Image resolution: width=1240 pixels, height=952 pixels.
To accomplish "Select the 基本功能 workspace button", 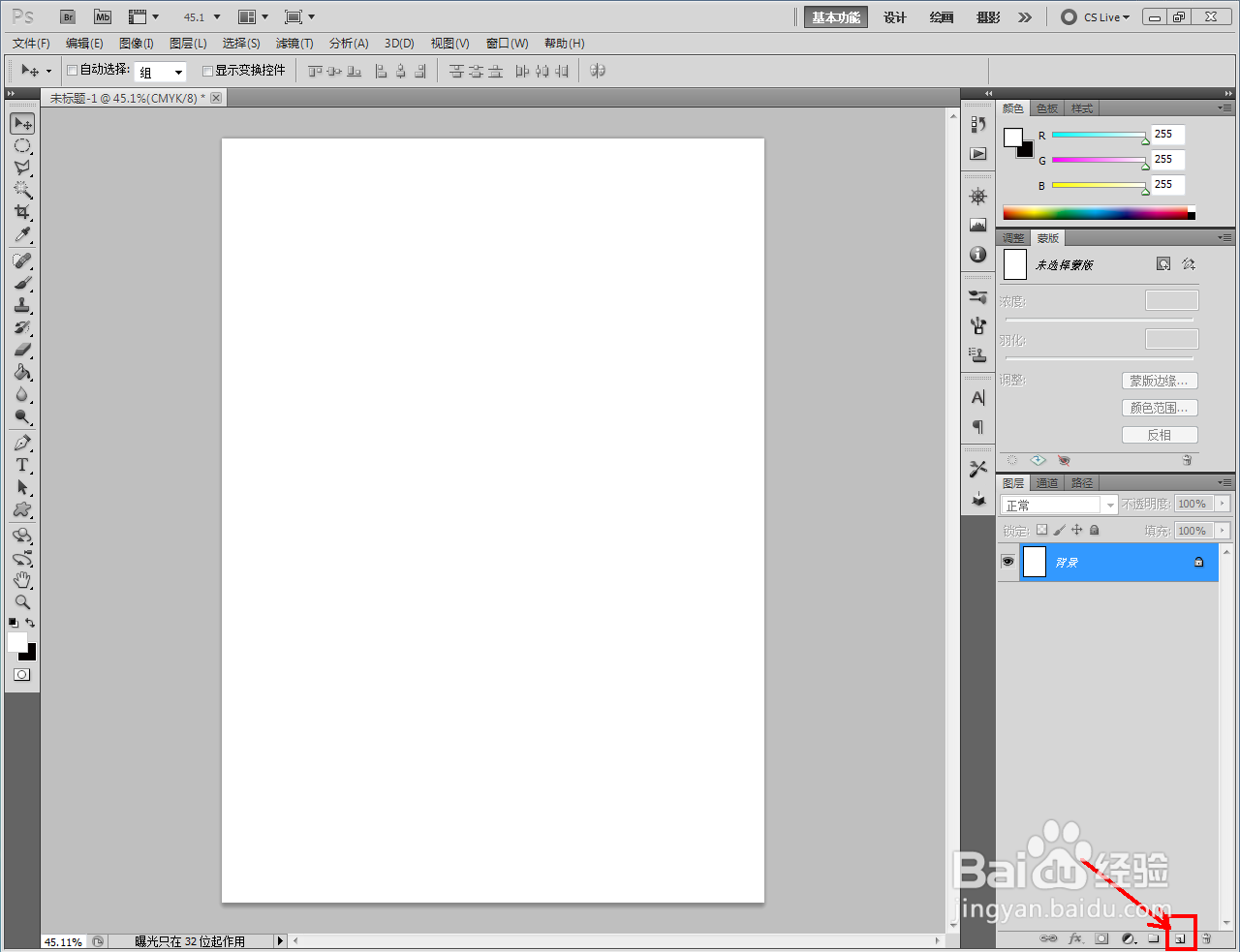I will 836,17.
